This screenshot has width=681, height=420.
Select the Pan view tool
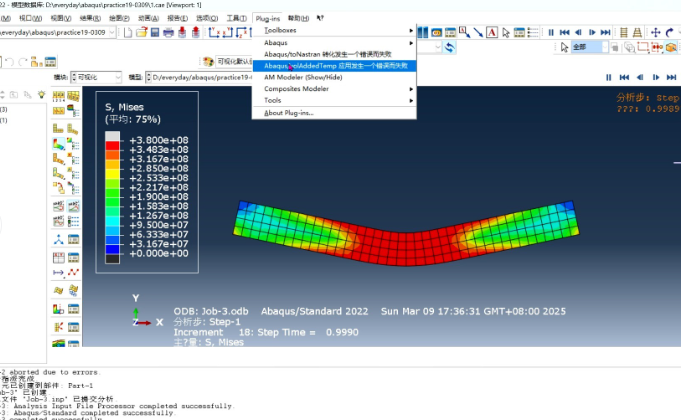pos(654,32)
